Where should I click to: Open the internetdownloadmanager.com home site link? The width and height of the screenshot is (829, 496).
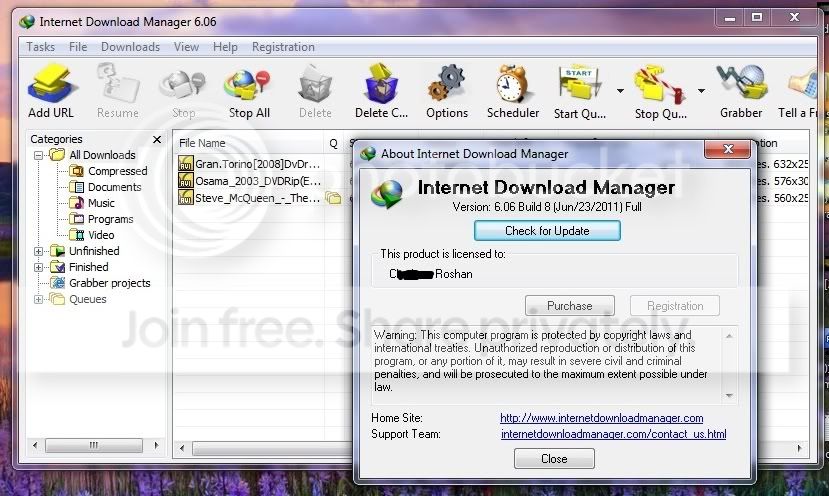pyautogui.click(x=602, y=418)
